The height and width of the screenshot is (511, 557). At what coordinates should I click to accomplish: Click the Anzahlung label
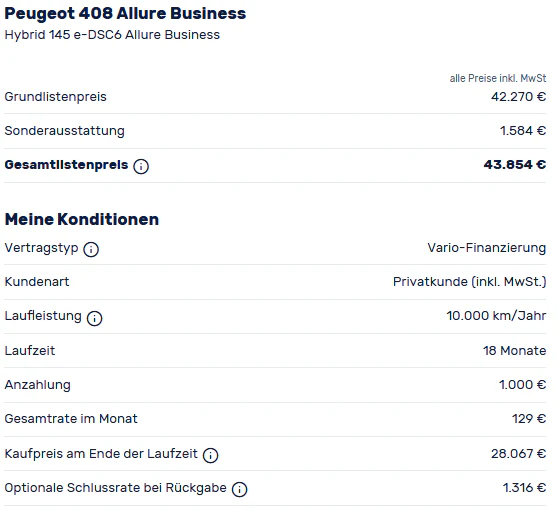click(x=37, y=385)
